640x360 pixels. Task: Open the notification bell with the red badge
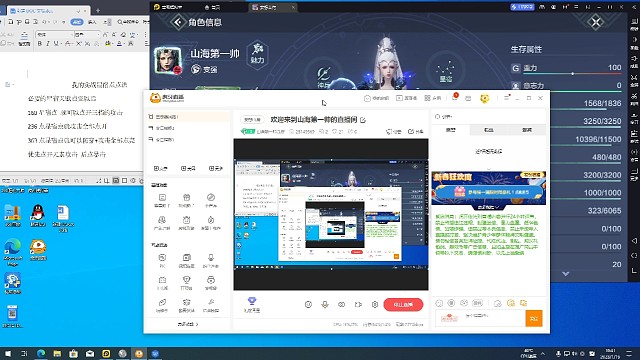tap(455, 98)
